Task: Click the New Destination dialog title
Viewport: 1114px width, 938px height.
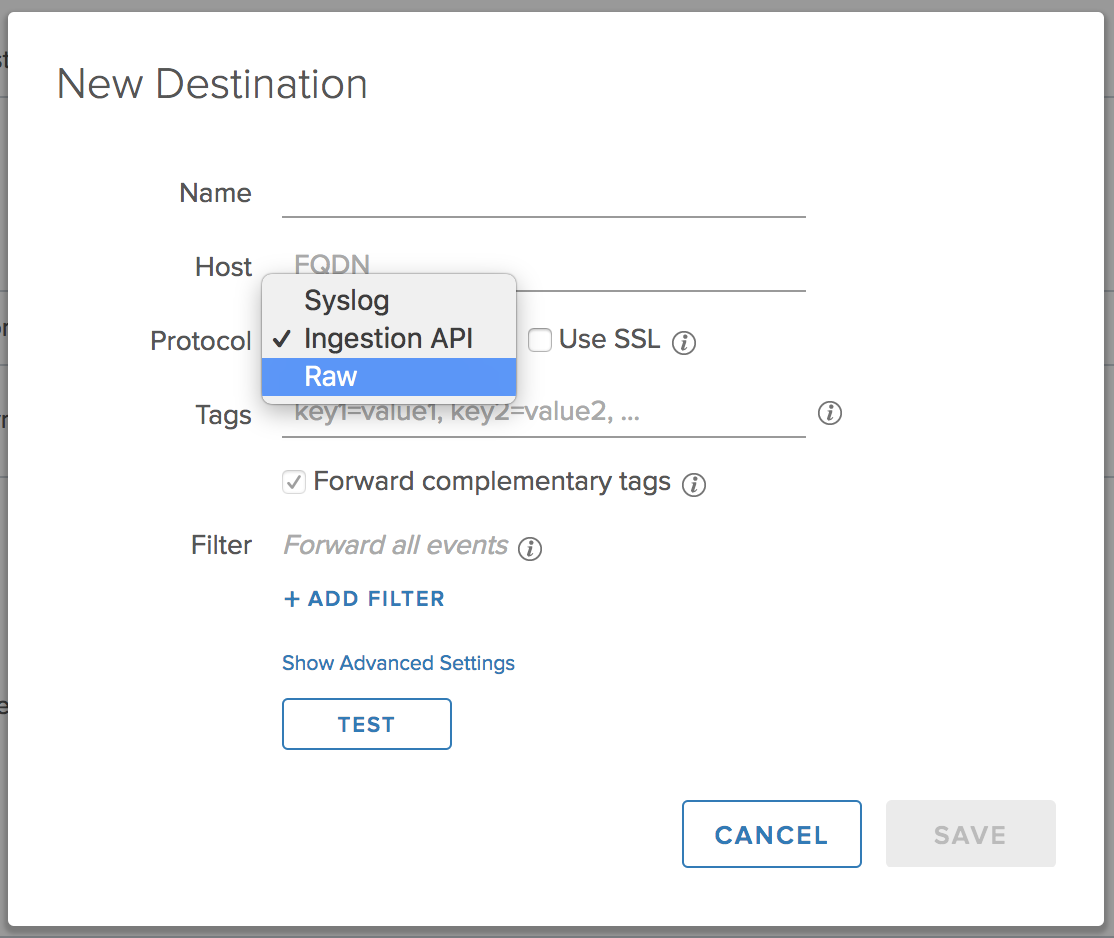Action: [212, 84]
